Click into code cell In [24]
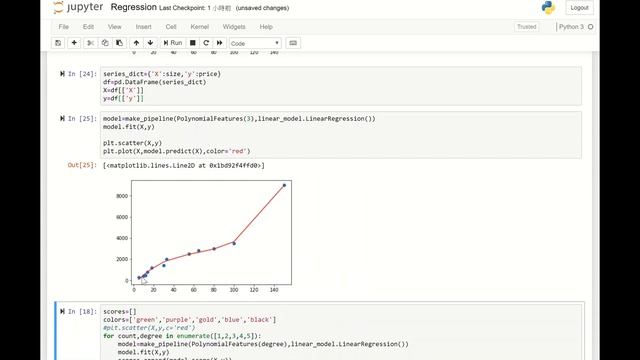This screenshot has height=360, width=640. pyautogui.click(x=341, y=86)
